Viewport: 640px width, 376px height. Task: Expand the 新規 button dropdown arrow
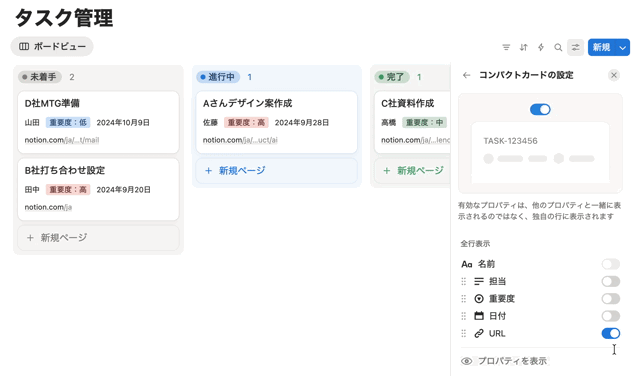622,48
